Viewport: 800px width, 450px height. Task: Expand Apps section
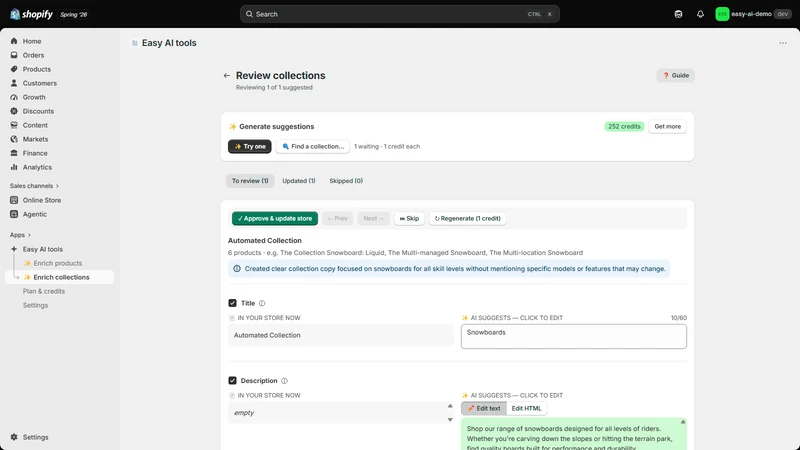click(x=20, y=235)
